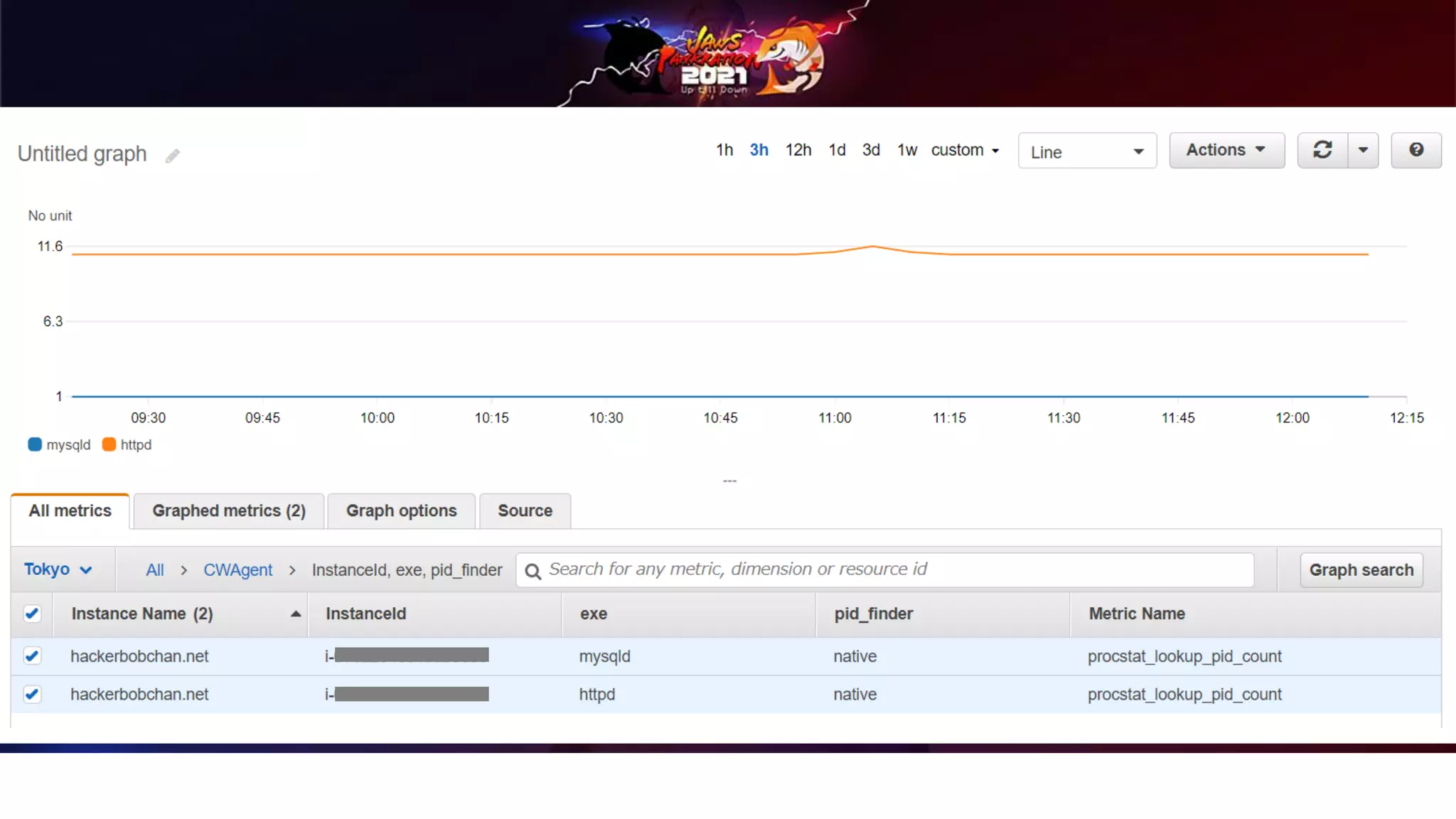Click the Graph search button
Viewport: 1456px width, 819px height.
1361,570
